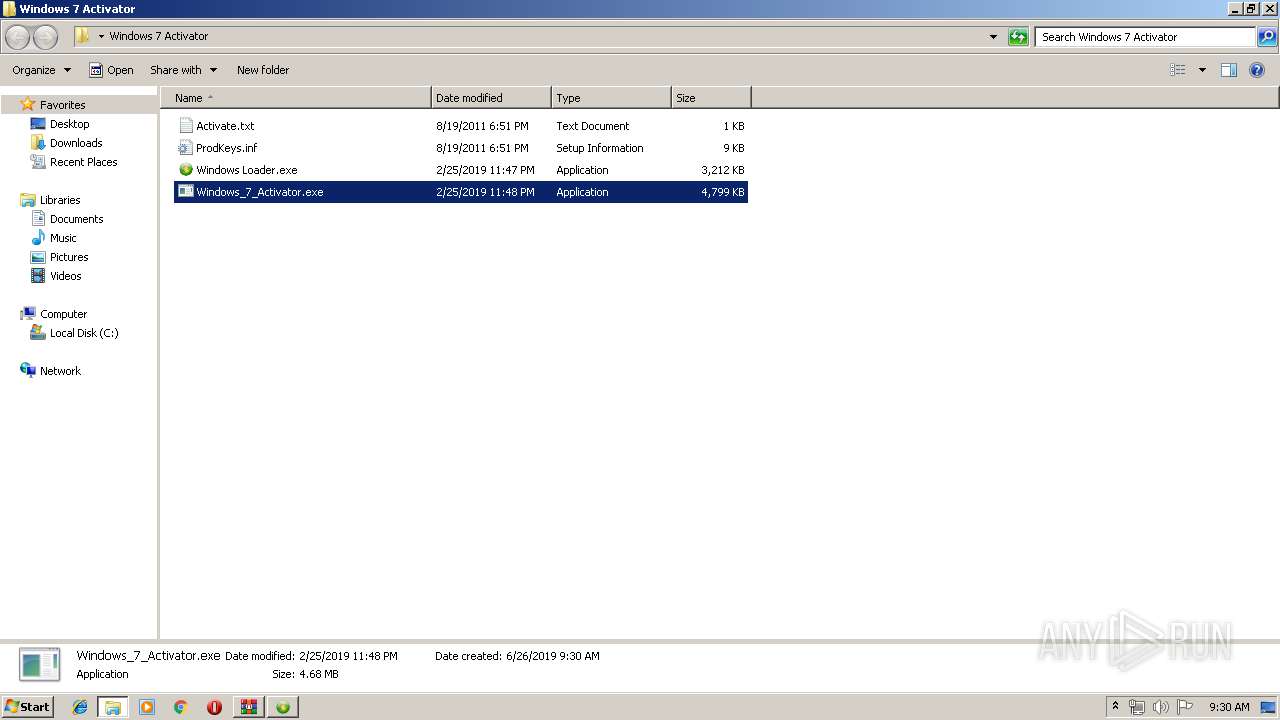
Task: Click Windows 7 Activator in address path
Action: point(159,36)
